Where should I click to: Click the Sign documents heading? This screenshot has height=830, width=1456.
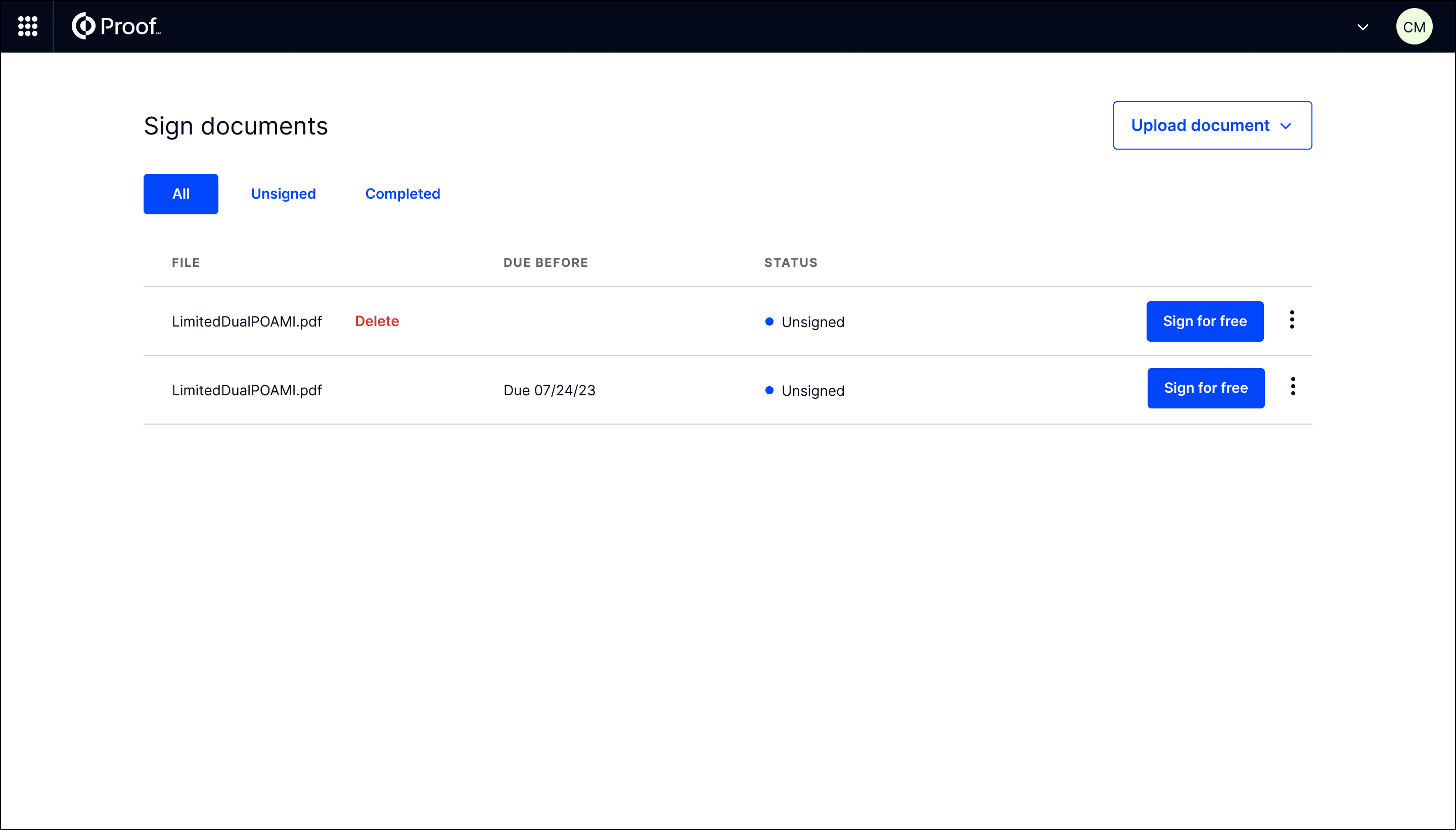coord(236,126)
